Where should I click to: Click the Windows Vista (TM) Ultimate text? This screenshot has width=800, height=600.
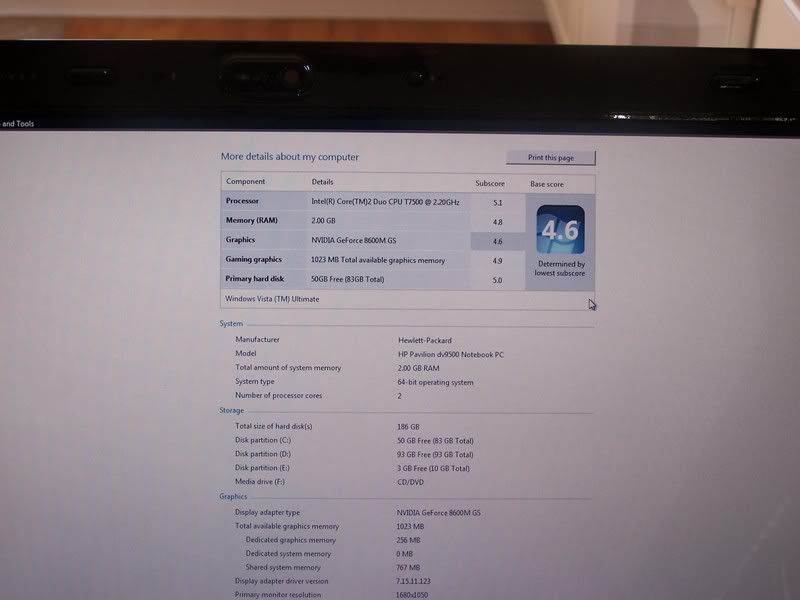point(272,299)
